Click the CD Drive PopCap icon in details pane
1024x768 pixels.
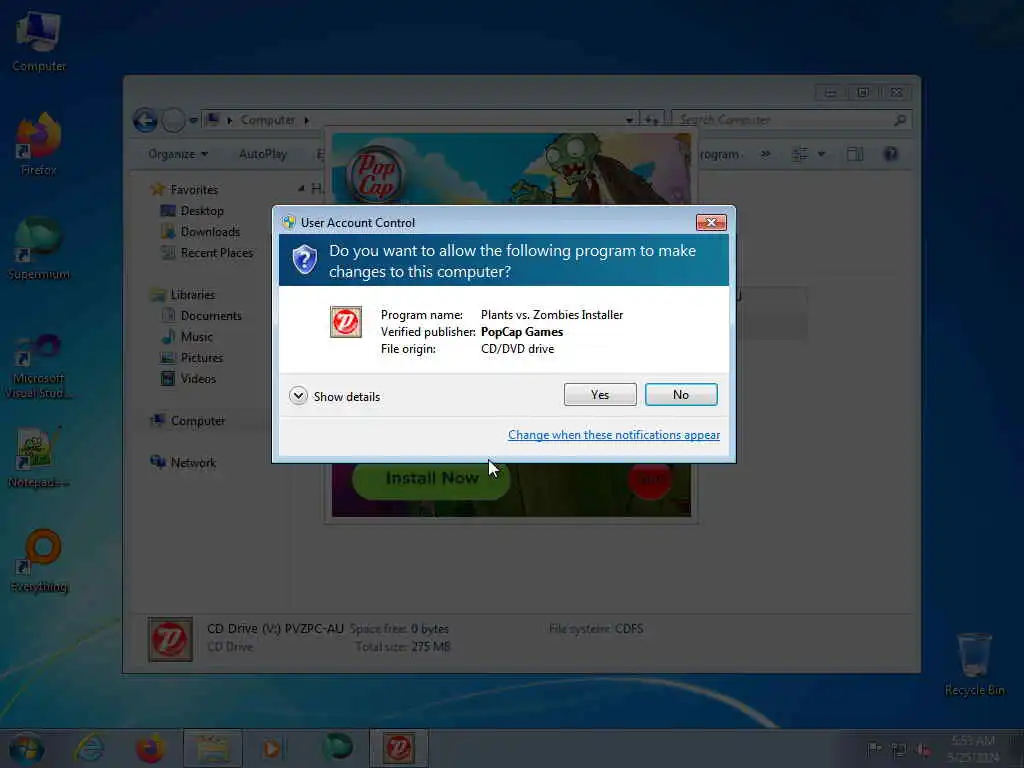pyautogui.click(x=170, y=639)
